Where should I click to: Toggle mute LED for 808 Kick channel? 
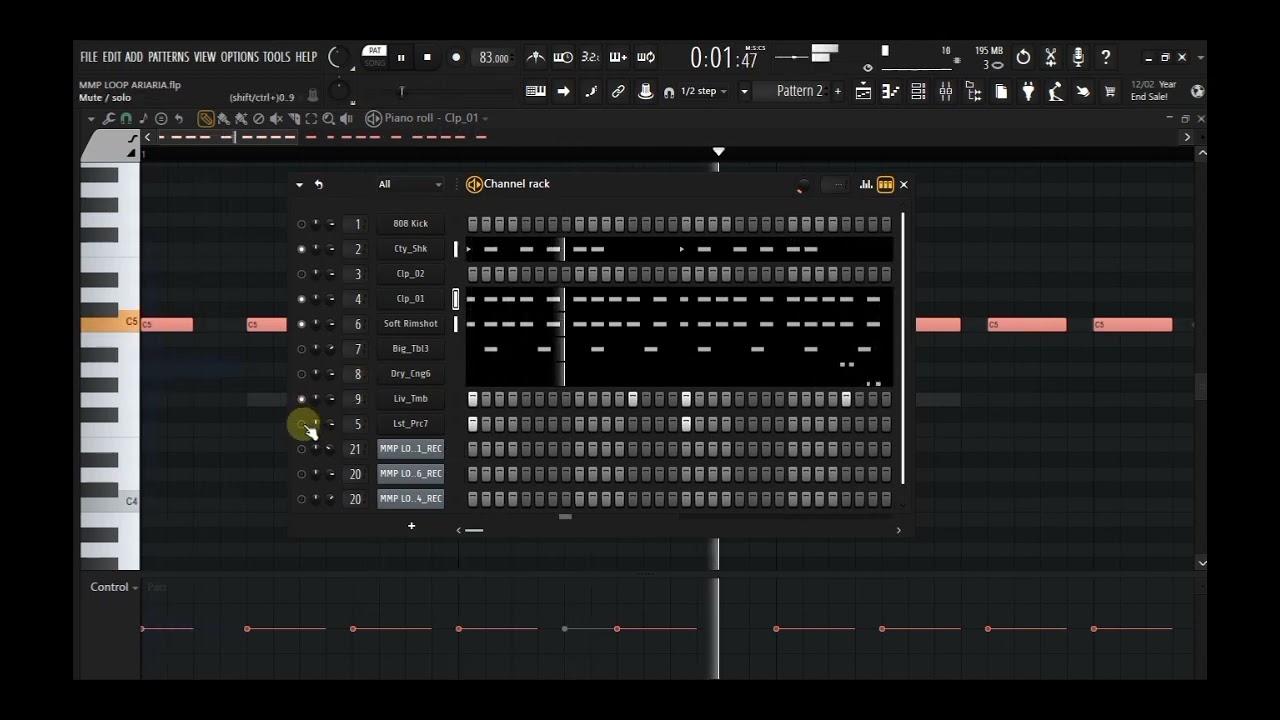[301, 224]
